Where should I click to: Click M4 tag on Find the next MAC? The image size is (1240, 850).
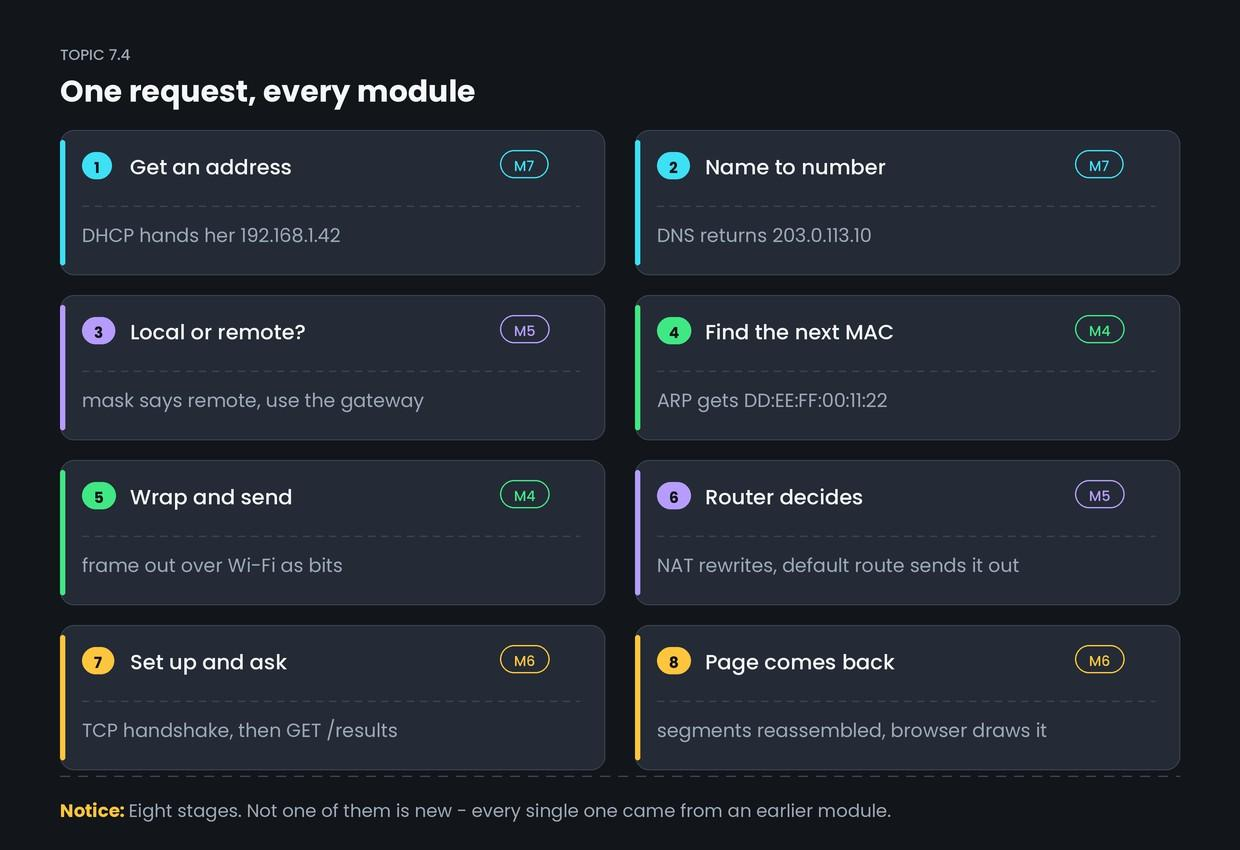(1099, 330)
